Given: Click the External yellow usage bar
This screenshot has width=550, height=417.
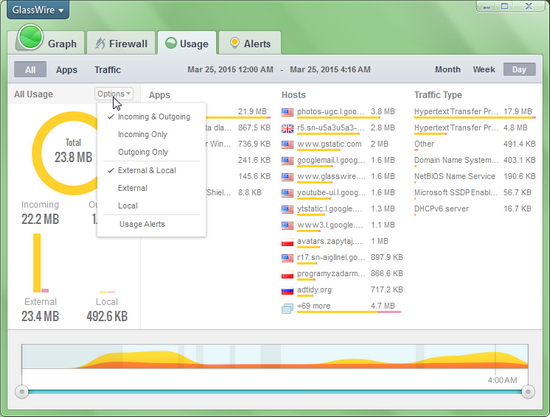Looking at the screenshot, I should tap(37, 263).
